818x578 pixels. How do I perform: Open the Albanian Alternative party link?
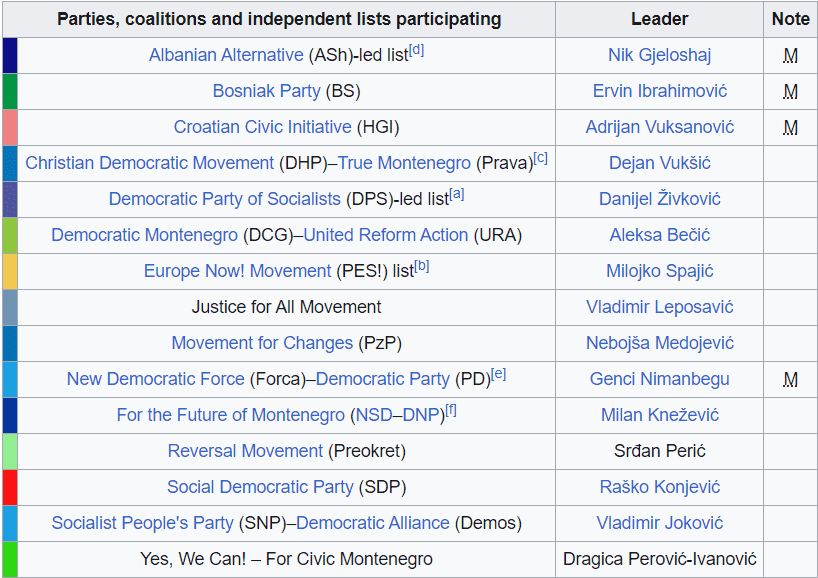click(x=226, y=55)
